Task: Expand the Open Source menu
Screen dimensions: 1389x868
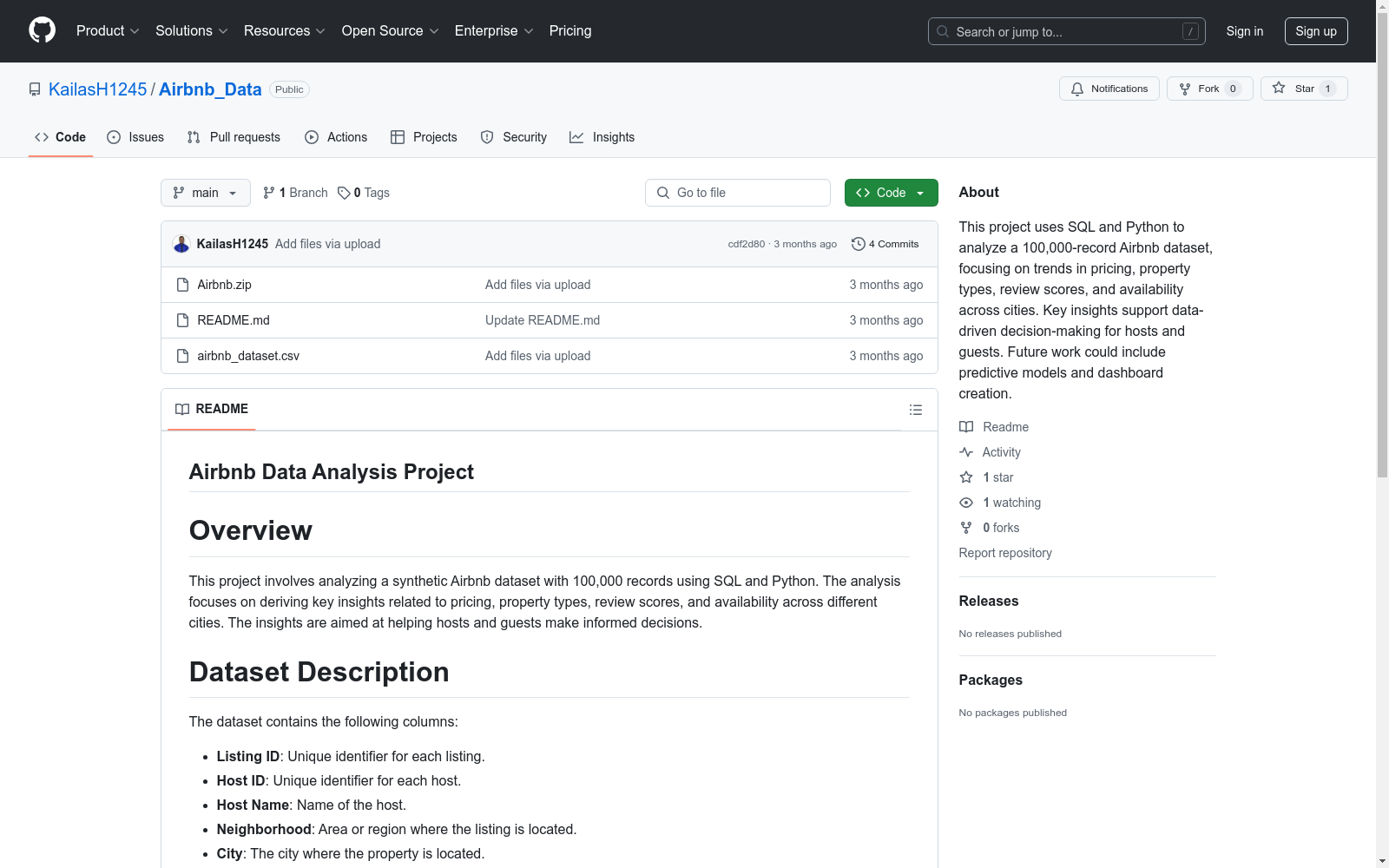Action: coord(390,30)
